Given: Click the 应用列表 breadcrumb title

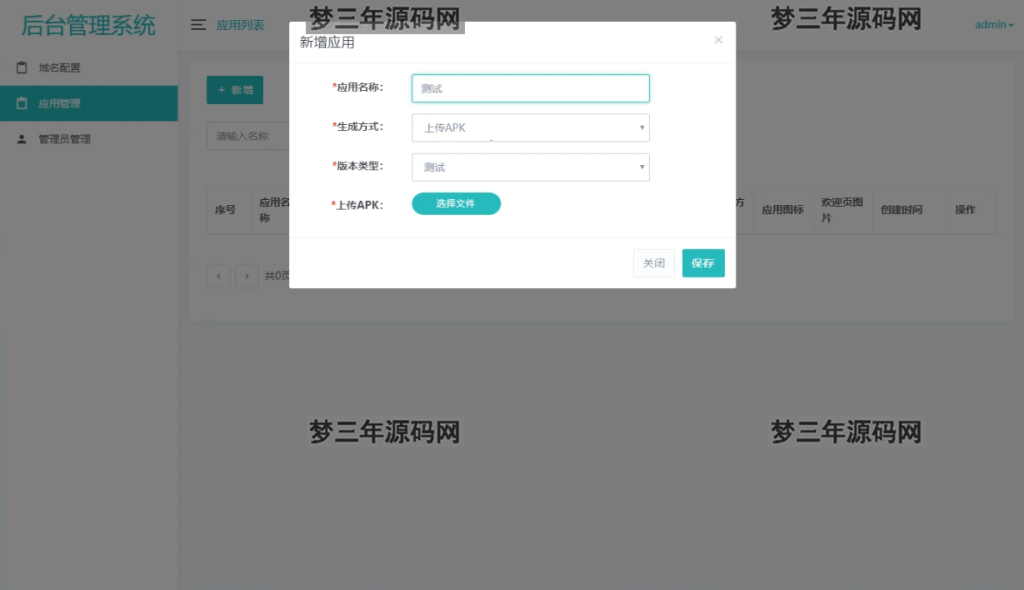Looking at the screenshot, I should point(240,25).
